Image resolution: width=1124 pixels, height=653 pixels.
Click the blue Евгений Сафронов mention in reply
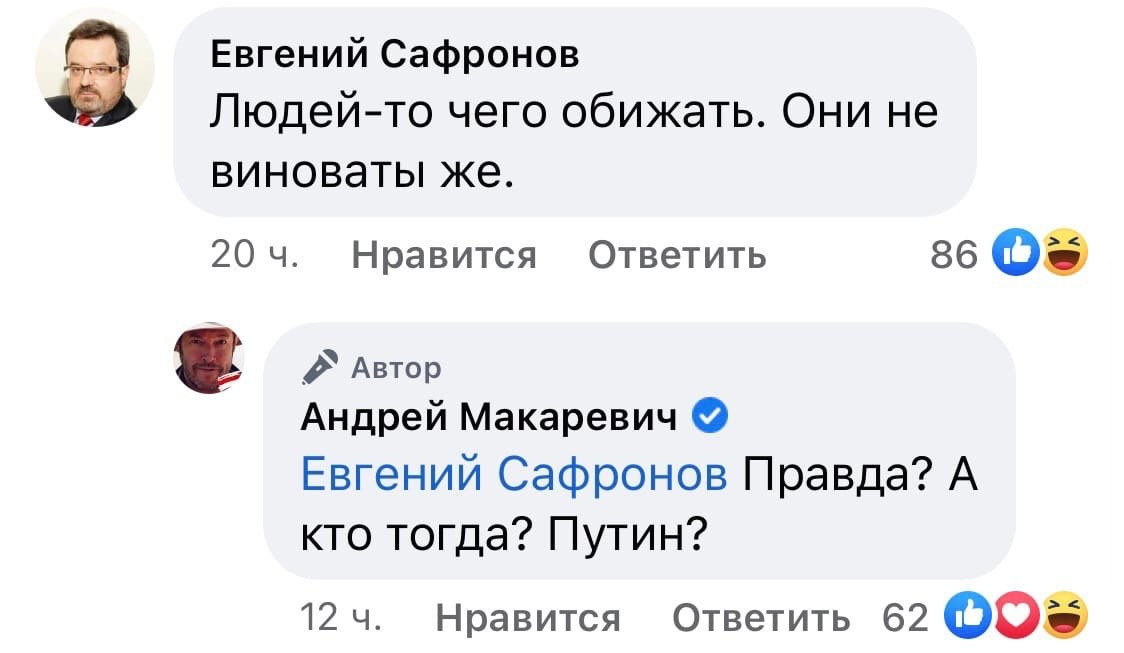click(514, 475)
